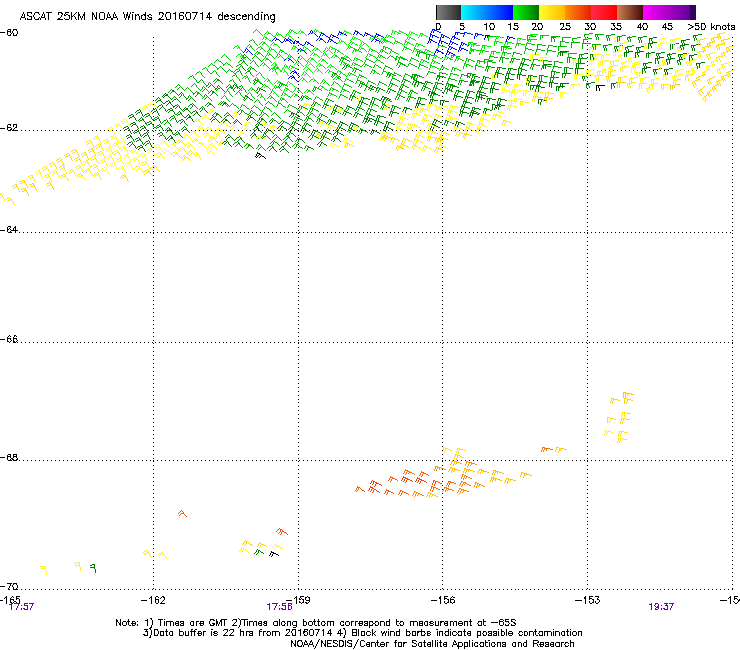
Task: Click the "-159" longitude label
Action: click(x=298, y=600)
